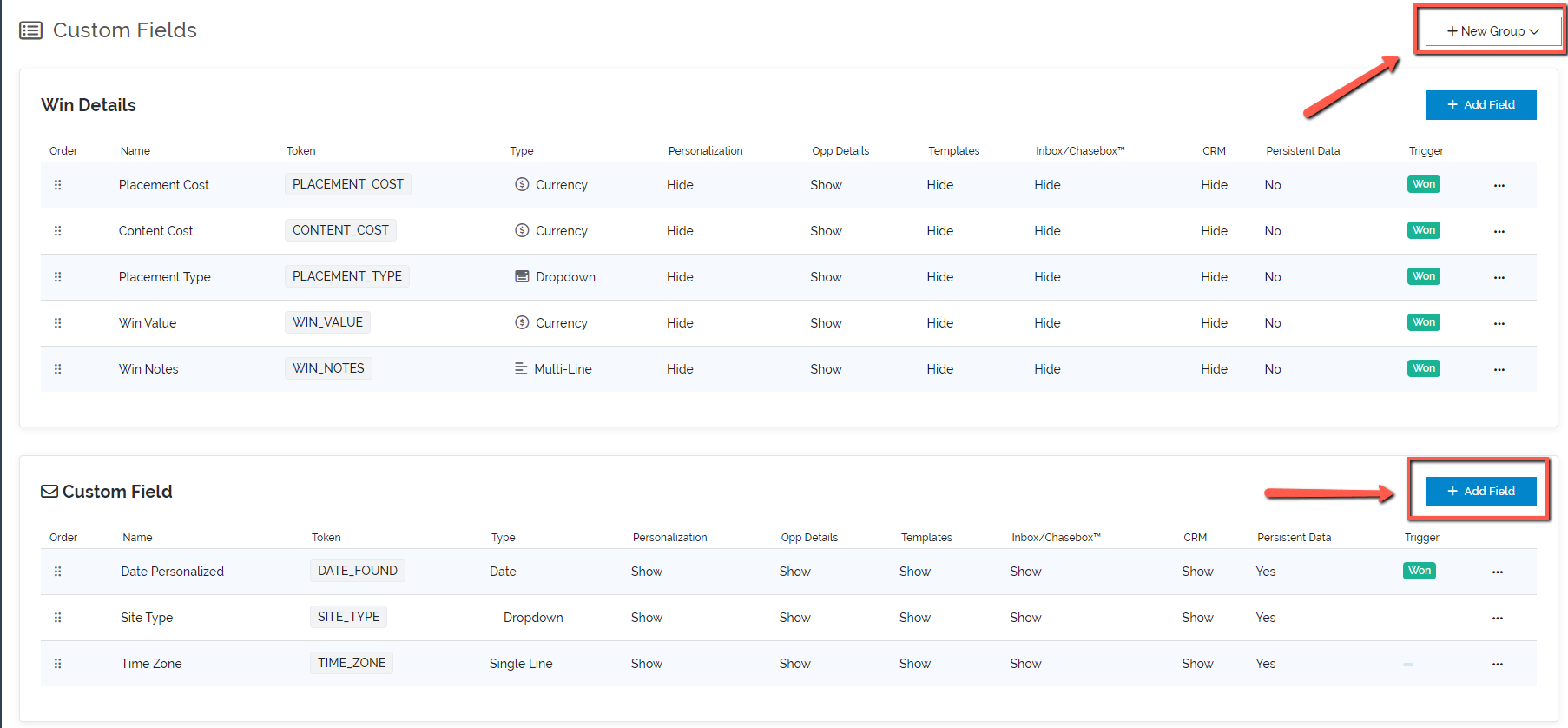The height and width of the screenshot is (728, 1568).
Task: Click the Placement Cost field name
Action: pos(164,185)
